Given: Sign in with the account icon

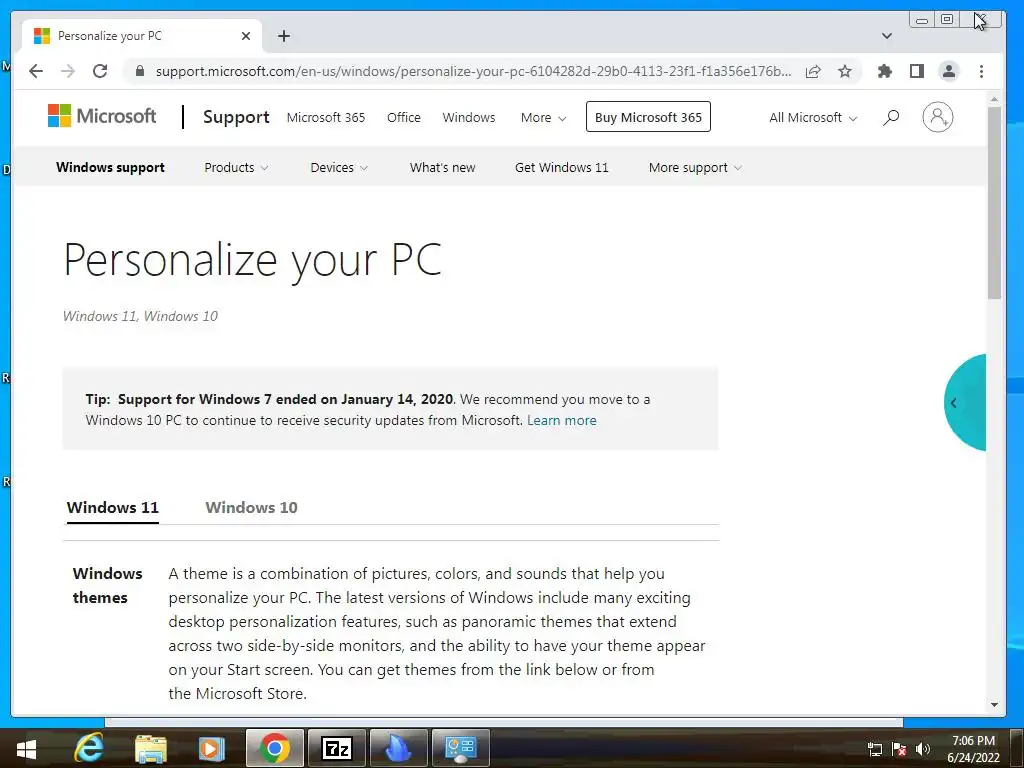Looking at the screenshot, I should pos(938,118).
